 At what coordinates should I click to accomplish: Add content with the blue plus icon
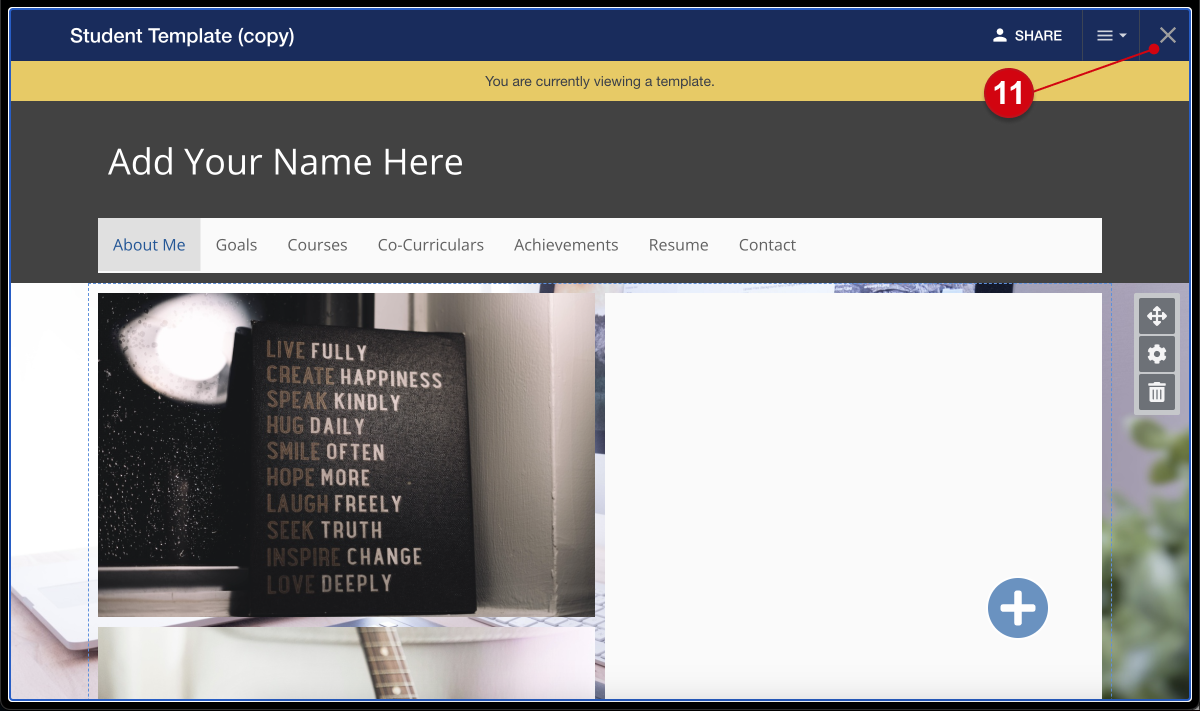1018,607
